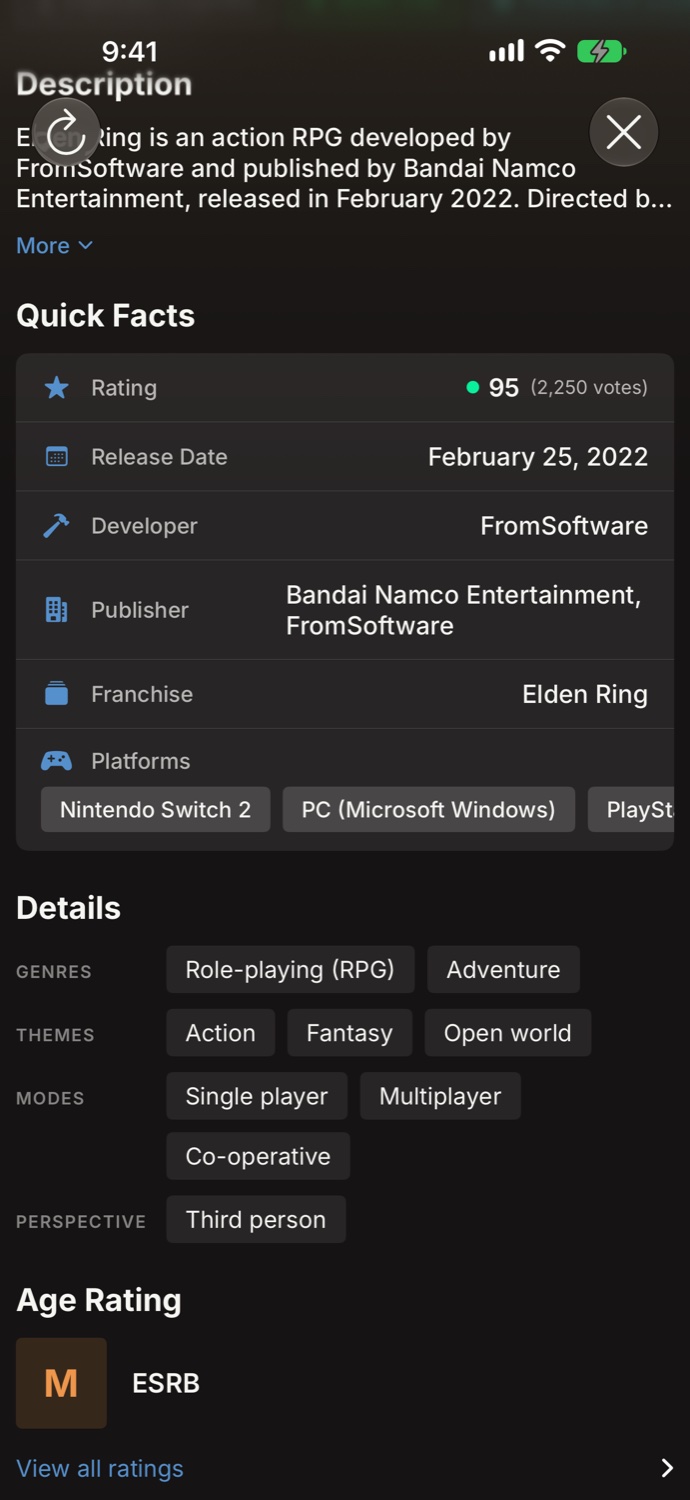Image resolution: width=690 pixels, height=1500 pixels.
Task: Tap the ESRB M rating badge
Action: 61,1383
